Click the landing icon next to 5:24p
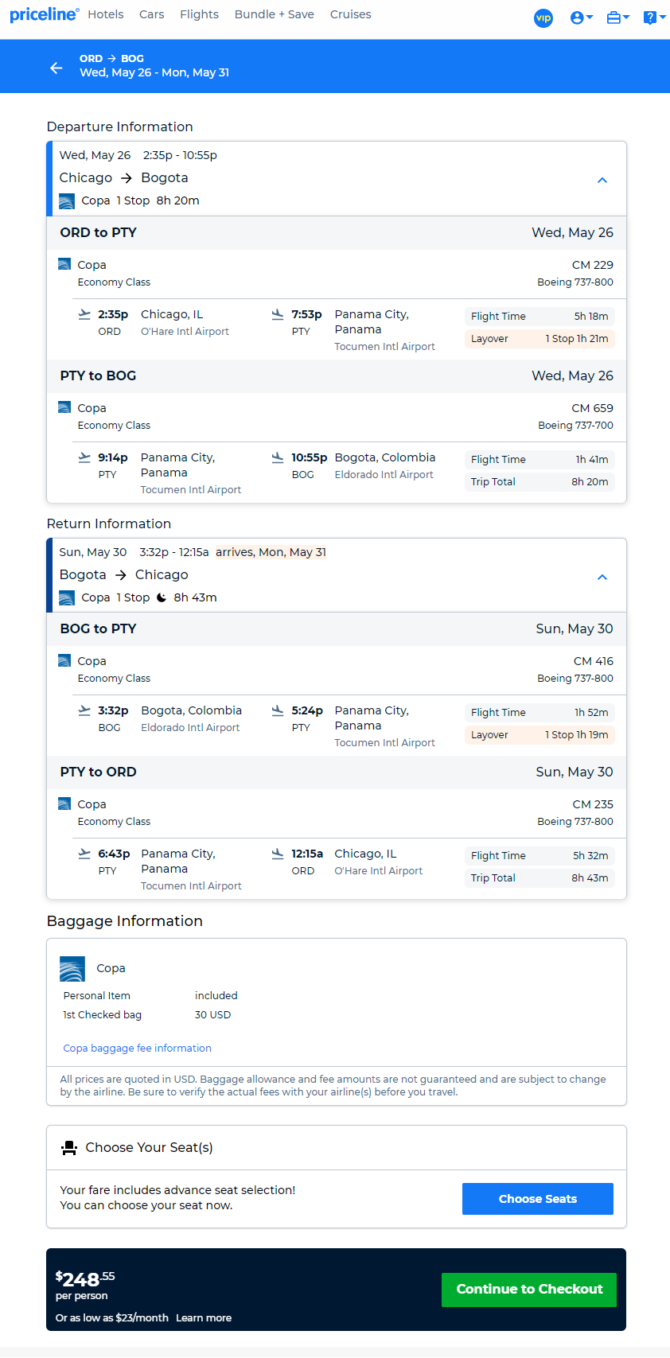Image resolution: width=670 pixels, height=1358 pixels. pyautogui.click(x=278, y=711)
